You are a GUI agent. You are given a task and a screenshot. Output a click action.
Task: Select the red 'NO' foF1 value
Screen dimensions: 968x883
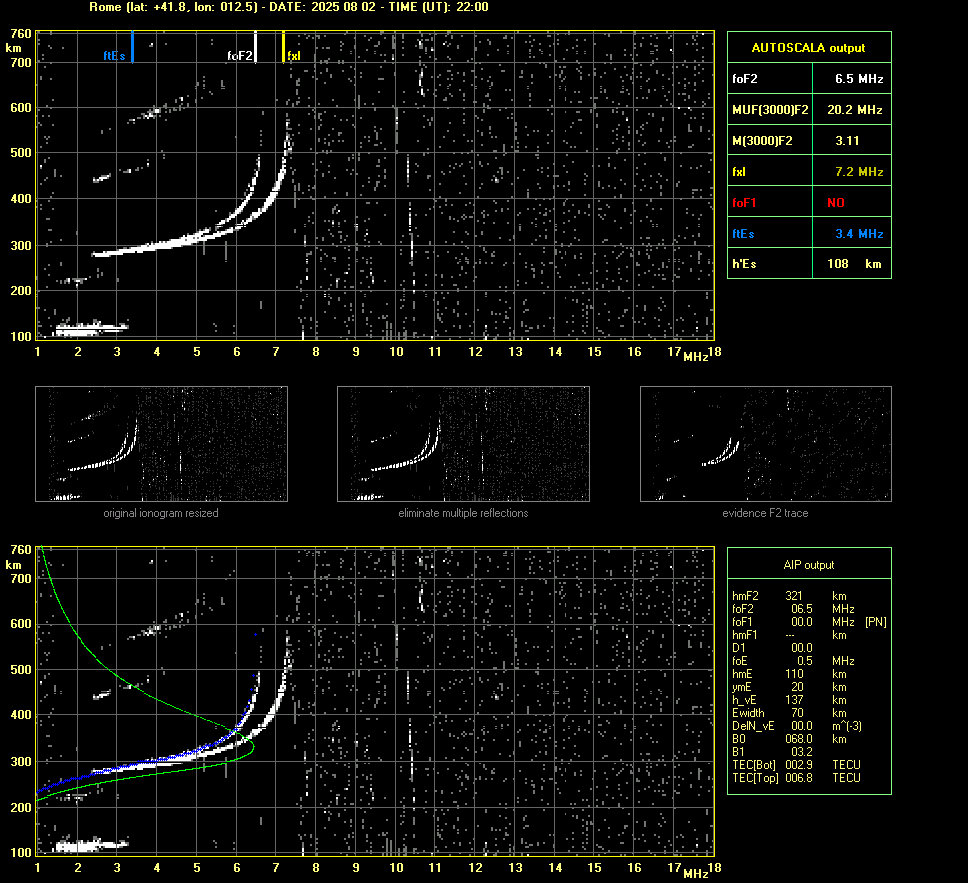(836, 203)
